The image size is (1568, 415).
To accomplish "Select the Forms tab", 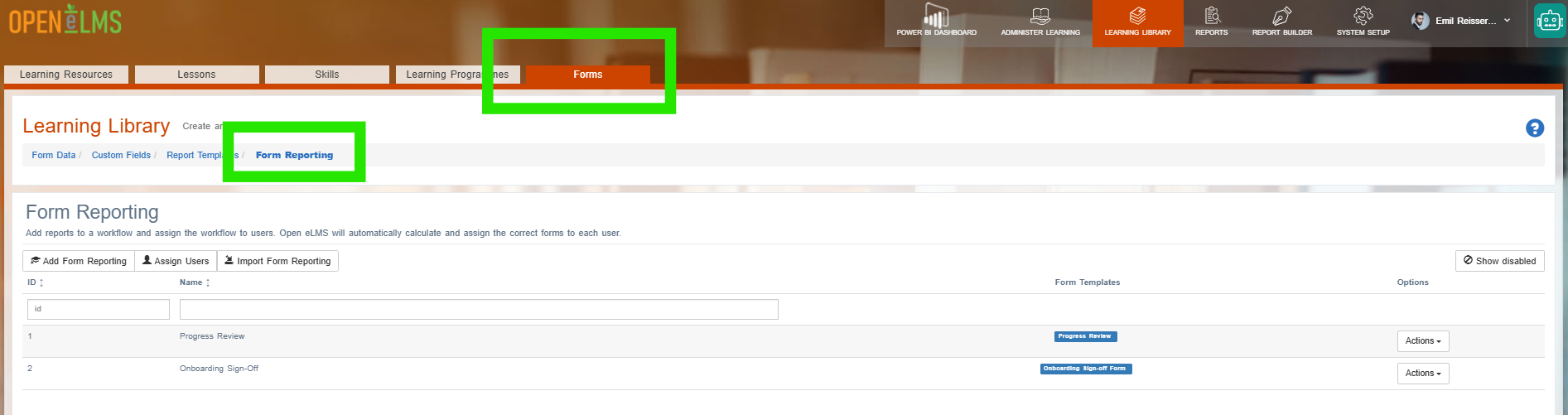I will (588, 75).
